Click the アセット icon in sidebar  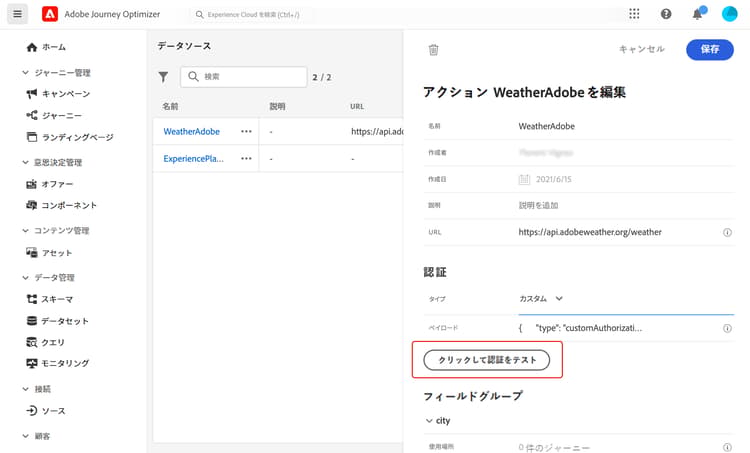32,253
